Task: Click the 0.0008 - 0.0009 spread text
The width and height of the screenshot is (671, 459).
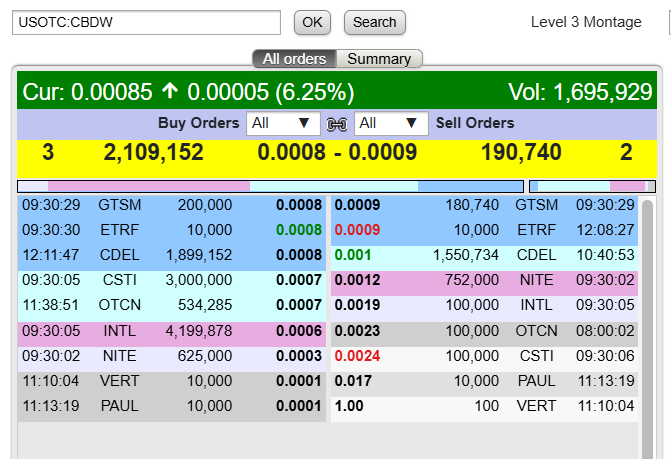Action: click(x=337, y=152)
